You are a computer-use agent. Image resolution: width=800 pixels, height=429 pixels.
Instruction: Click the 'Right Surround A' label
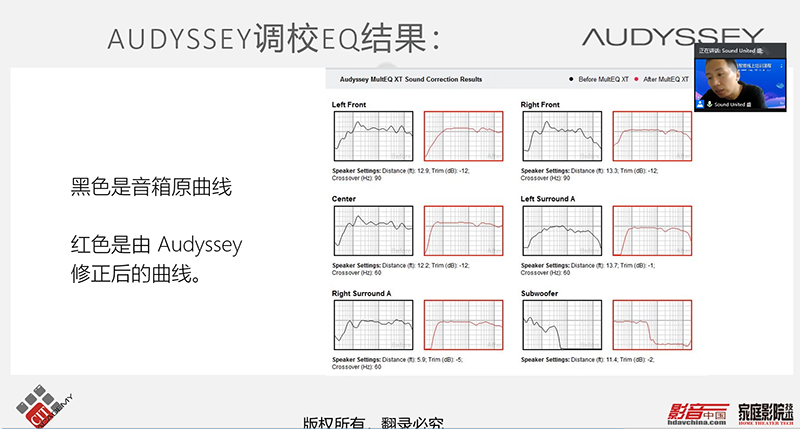[361, 293]
